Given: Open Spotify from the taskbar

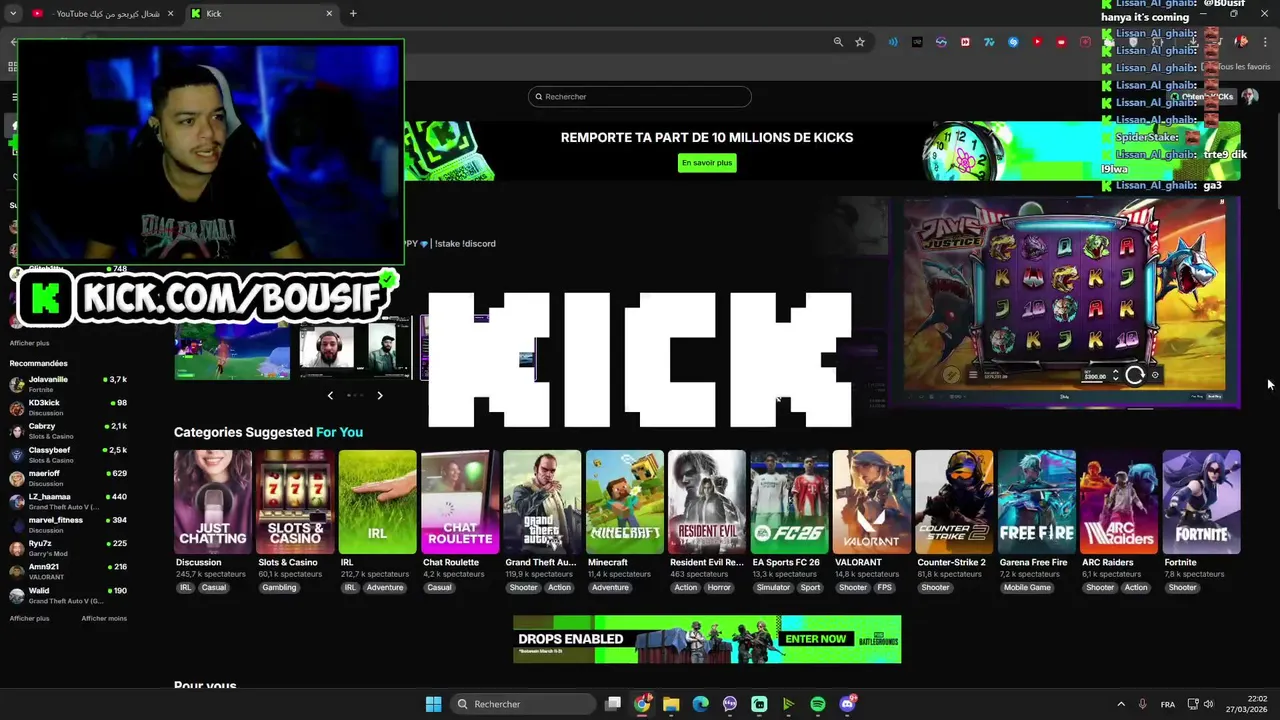Looking at the screenshot, I should point(818,704).
